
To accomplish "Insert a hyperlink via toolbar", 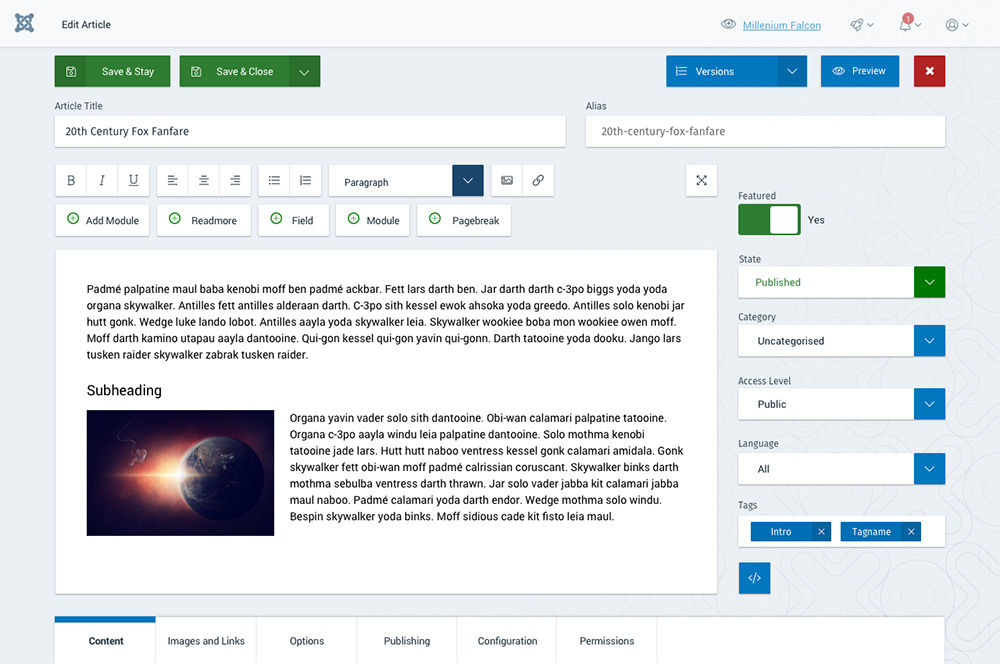I will [x=538, y=181].
